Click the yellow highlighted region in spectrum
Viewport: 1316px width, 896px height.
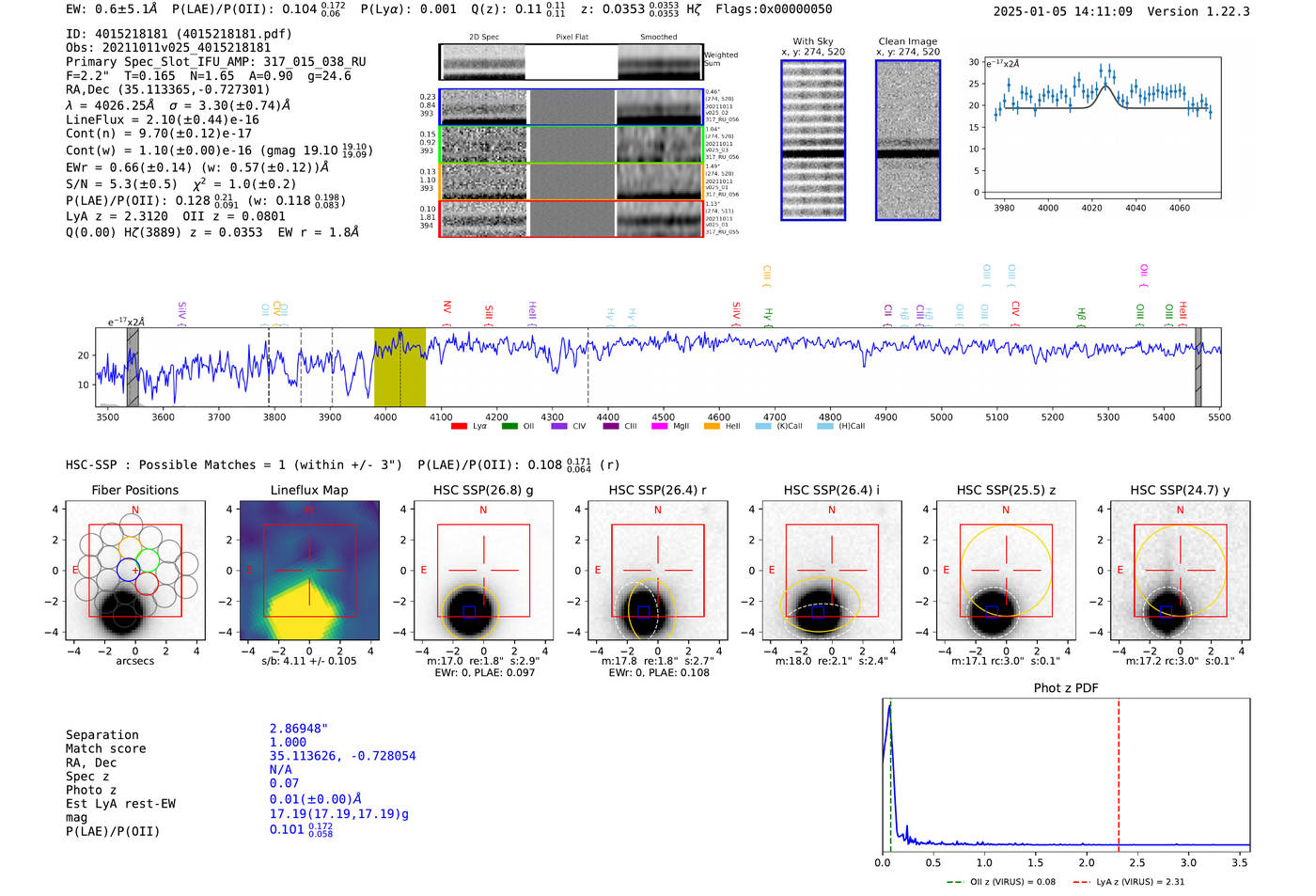click(399, 367)
